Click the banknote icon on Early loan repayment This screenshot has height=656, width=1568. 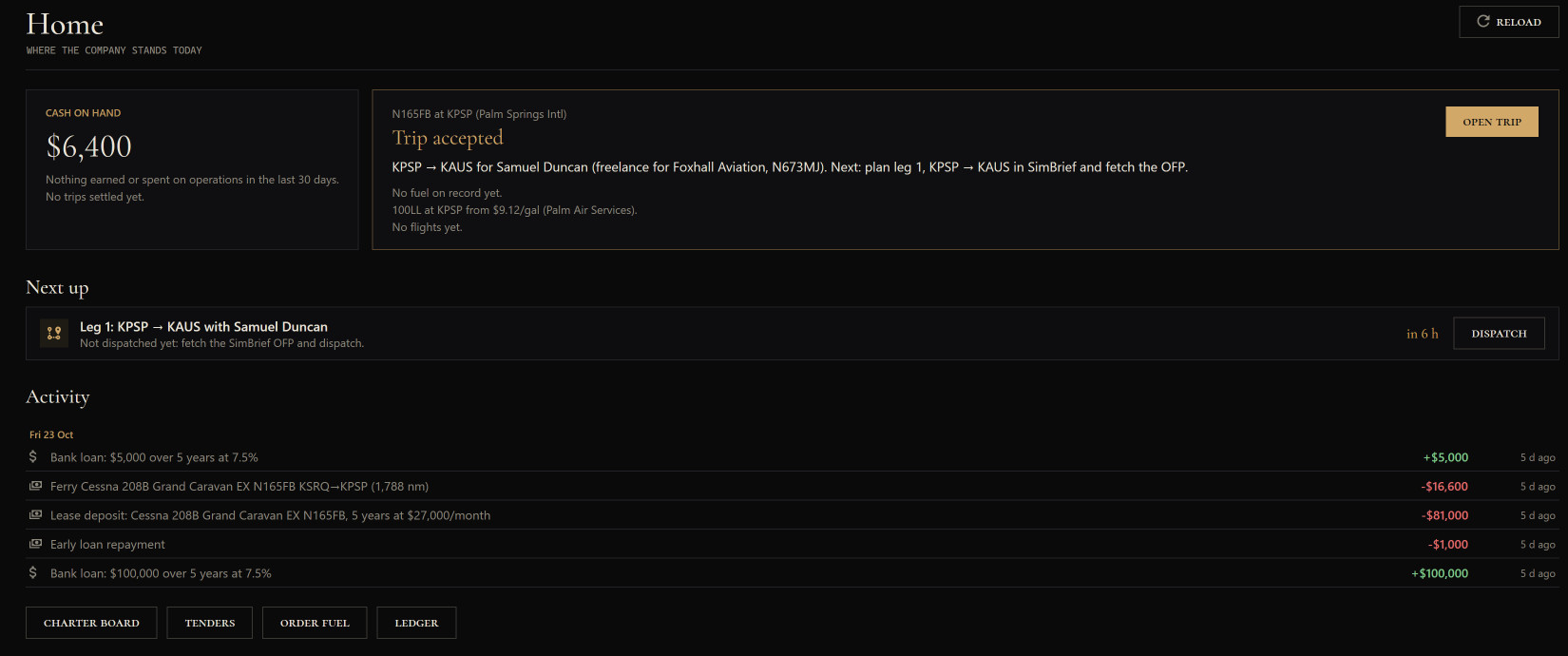click(35, 544)
